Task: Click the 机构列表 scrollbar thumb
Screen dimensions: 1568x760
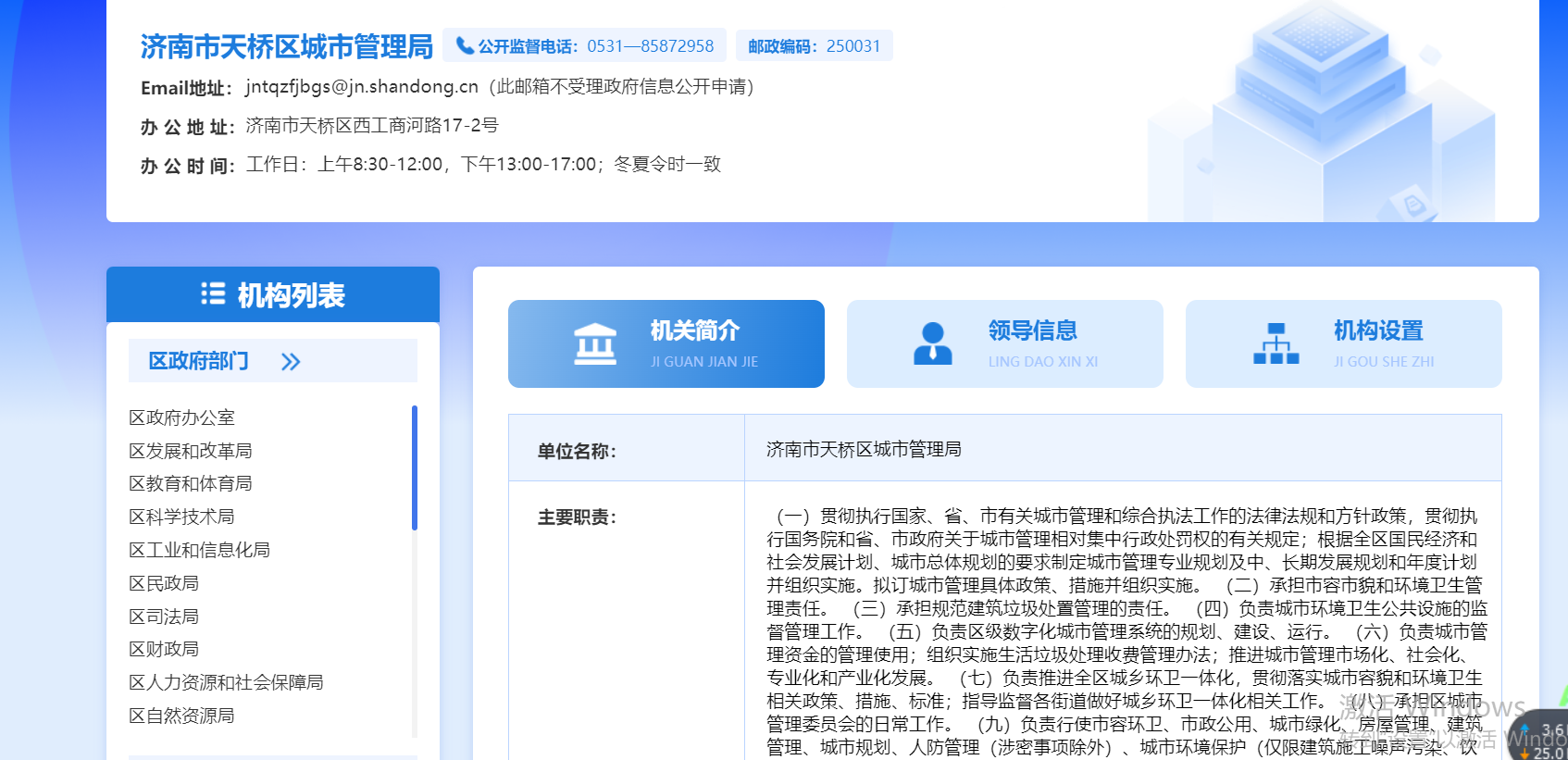Action: click(x=415, y=467)
